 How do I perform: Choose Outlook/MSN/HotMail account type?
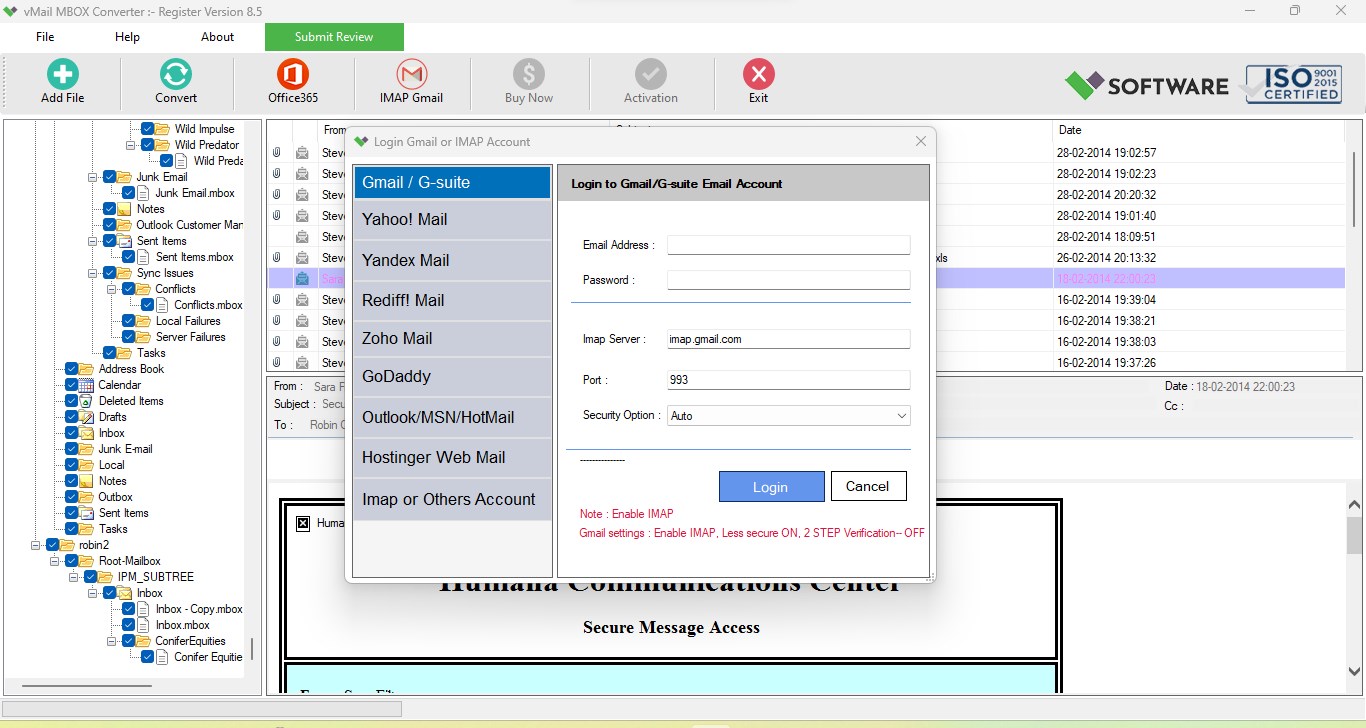[451, 417]
